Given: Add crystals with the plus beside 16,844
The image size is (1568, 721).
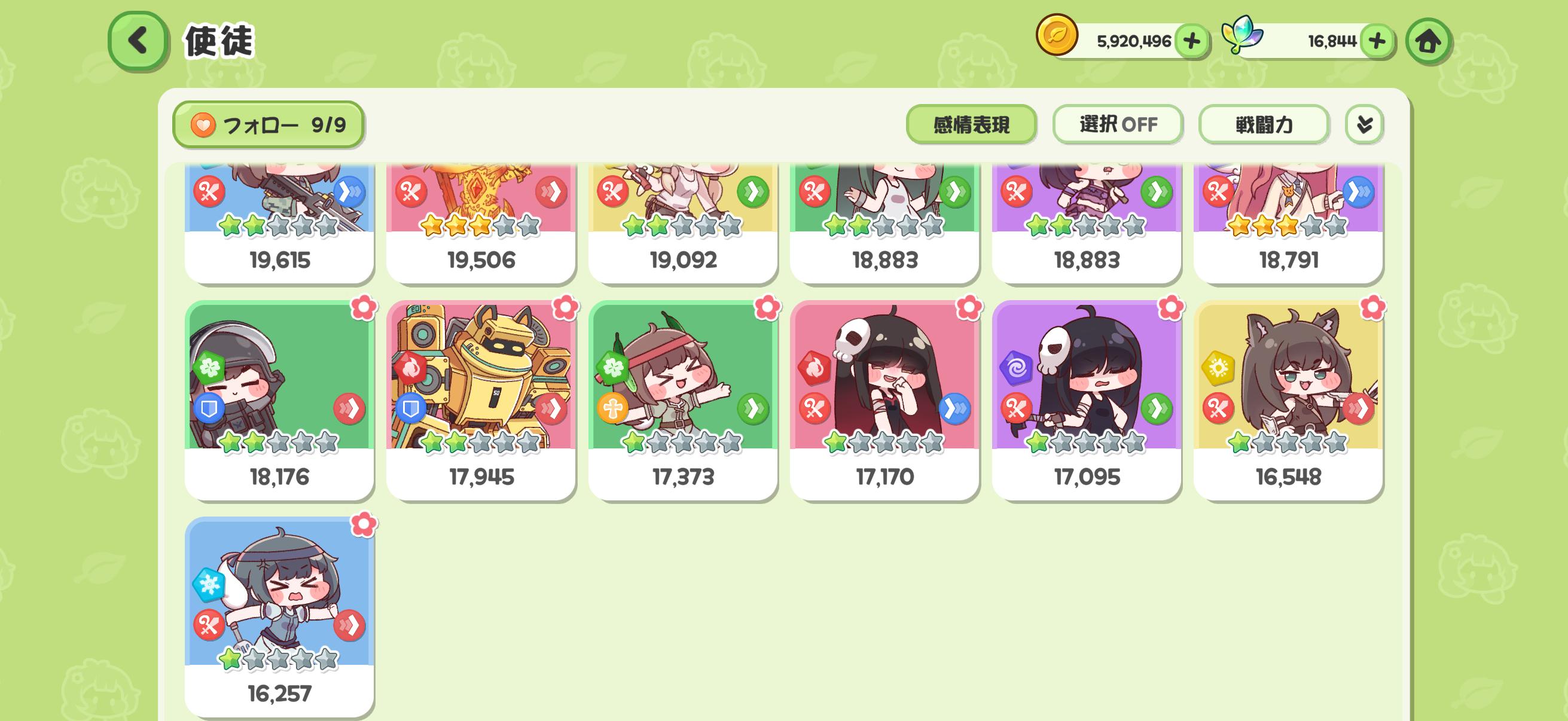Looking at the screenshot, I should tap(1376, 41).
